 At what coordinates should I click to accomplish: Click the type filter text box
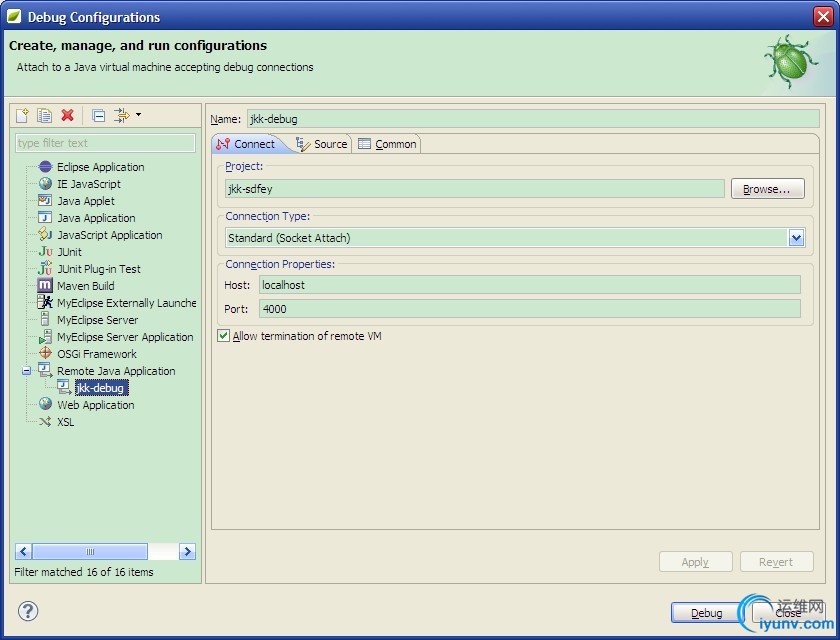click(x=106, y=143)
